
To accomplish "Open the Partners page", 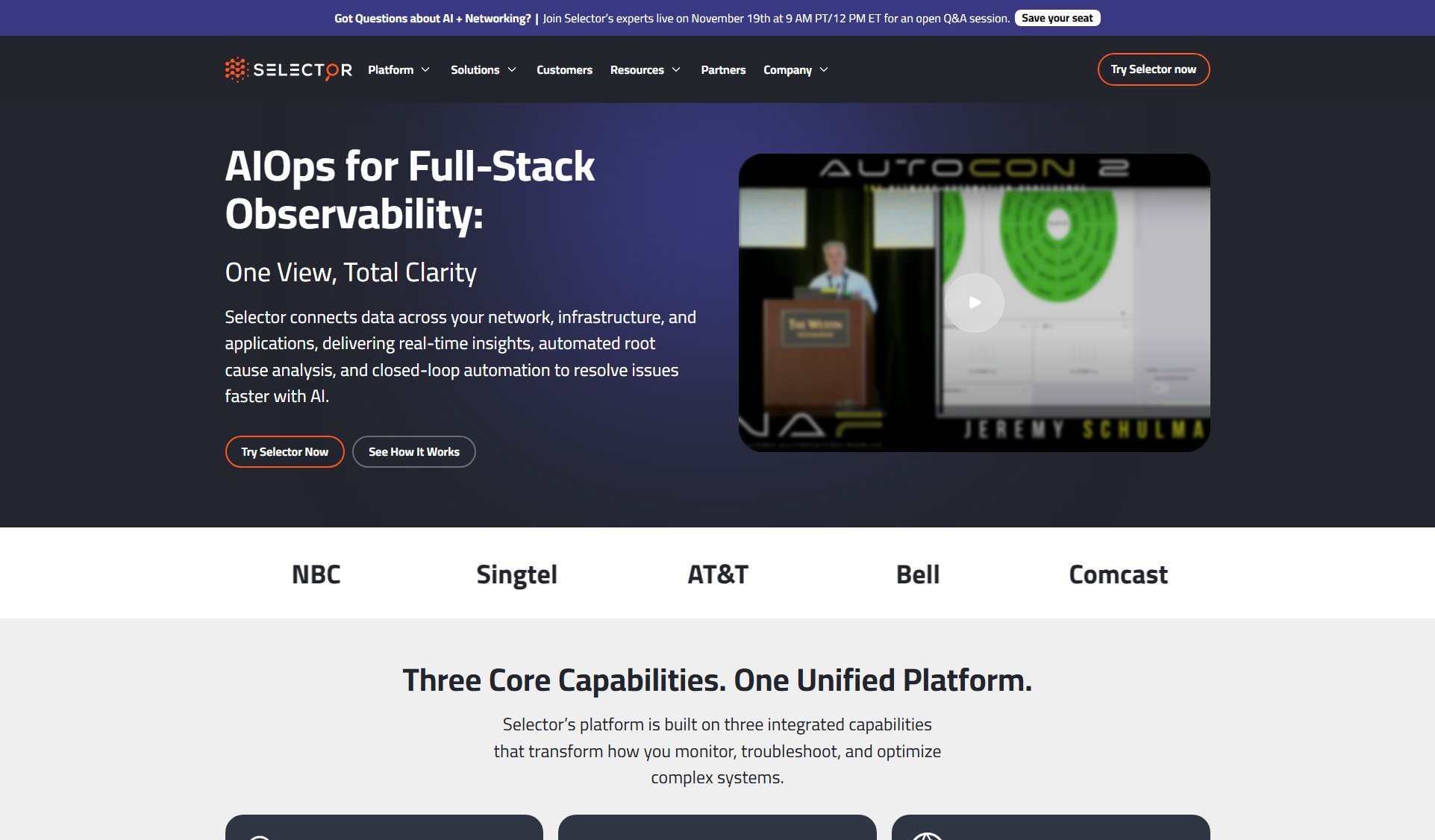I will 722,69.
